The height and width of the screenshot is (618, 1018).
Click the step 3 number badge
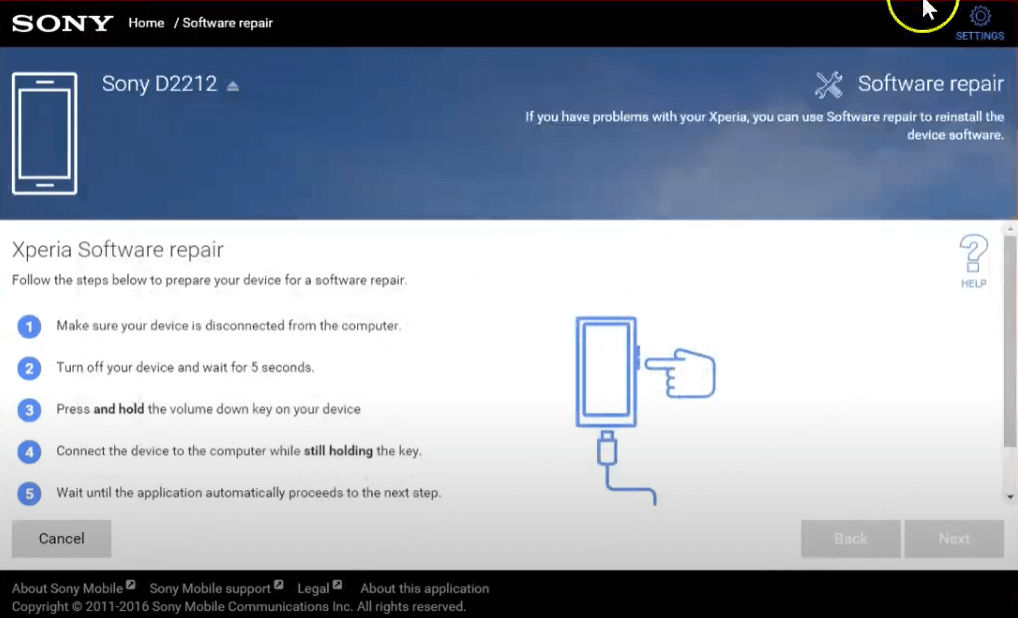click(30, 410)
